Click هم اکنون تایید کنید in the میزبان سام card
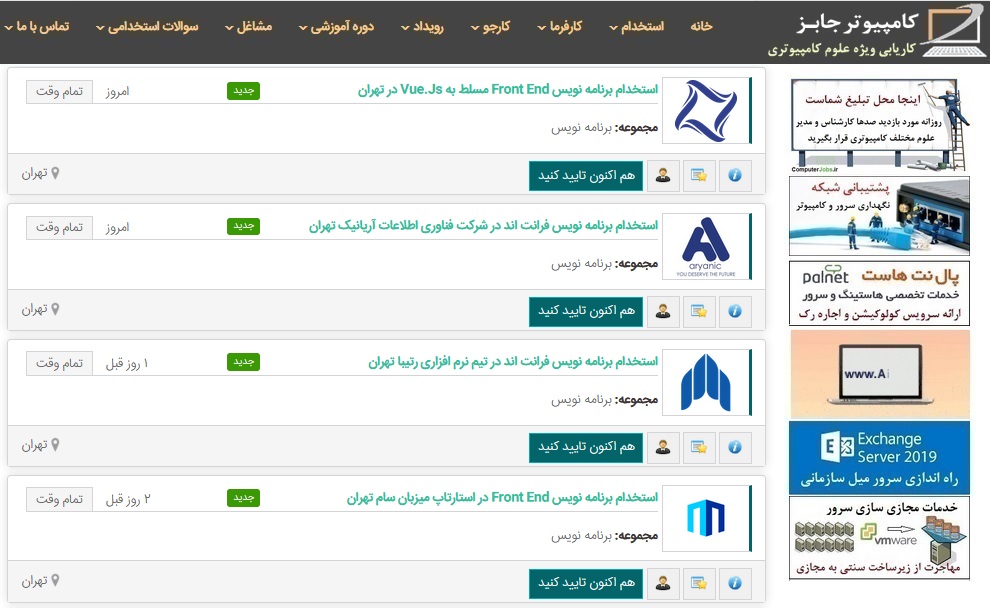The height and width of the screenshot is (608, 990). click(586, 583)
